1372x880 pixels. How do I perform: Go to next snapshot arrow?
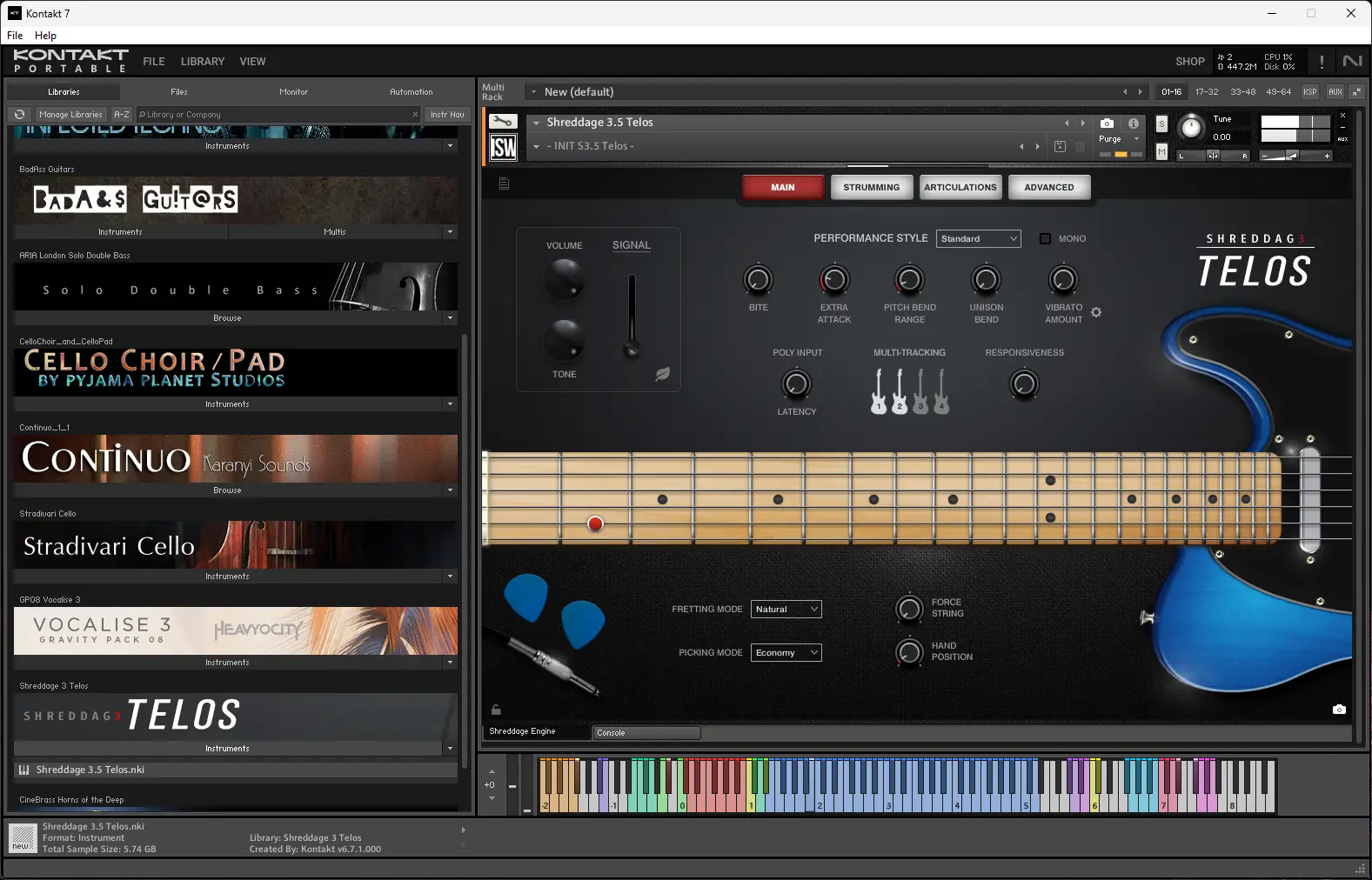(1038, 146)
